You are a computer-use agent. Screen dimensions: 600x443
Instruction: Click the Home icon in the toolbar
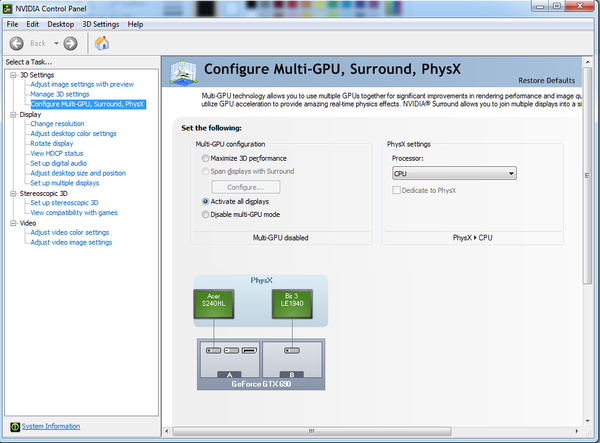[101, 43]
